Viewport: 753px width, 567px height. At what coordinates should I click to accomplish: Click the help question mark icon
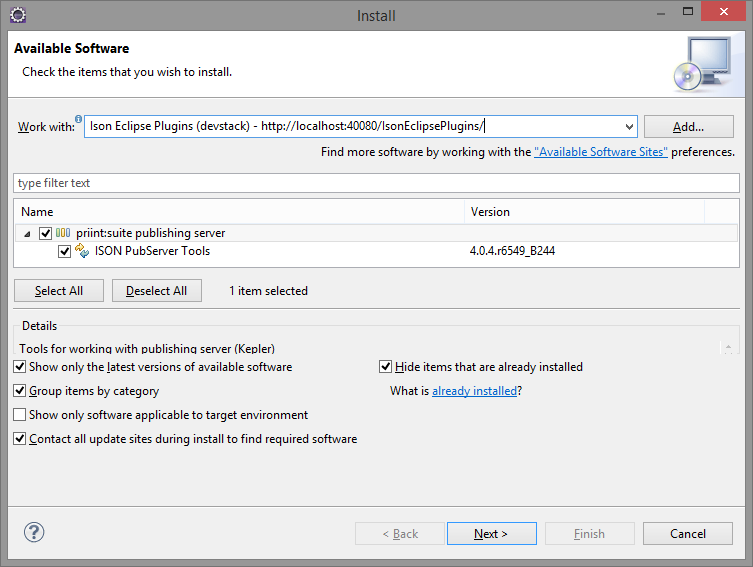click(34, 533)
